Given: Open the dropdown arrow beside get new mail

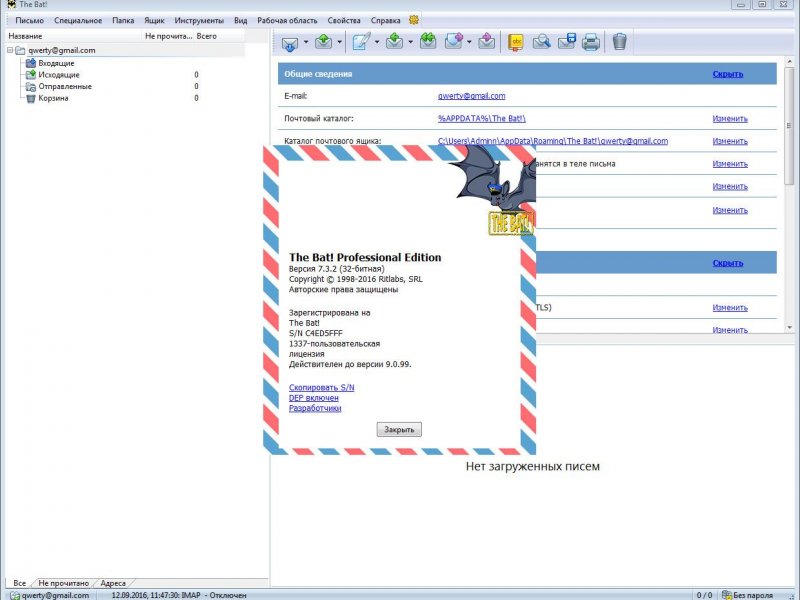Looking at the screenshot, I should tap(306, 42).
